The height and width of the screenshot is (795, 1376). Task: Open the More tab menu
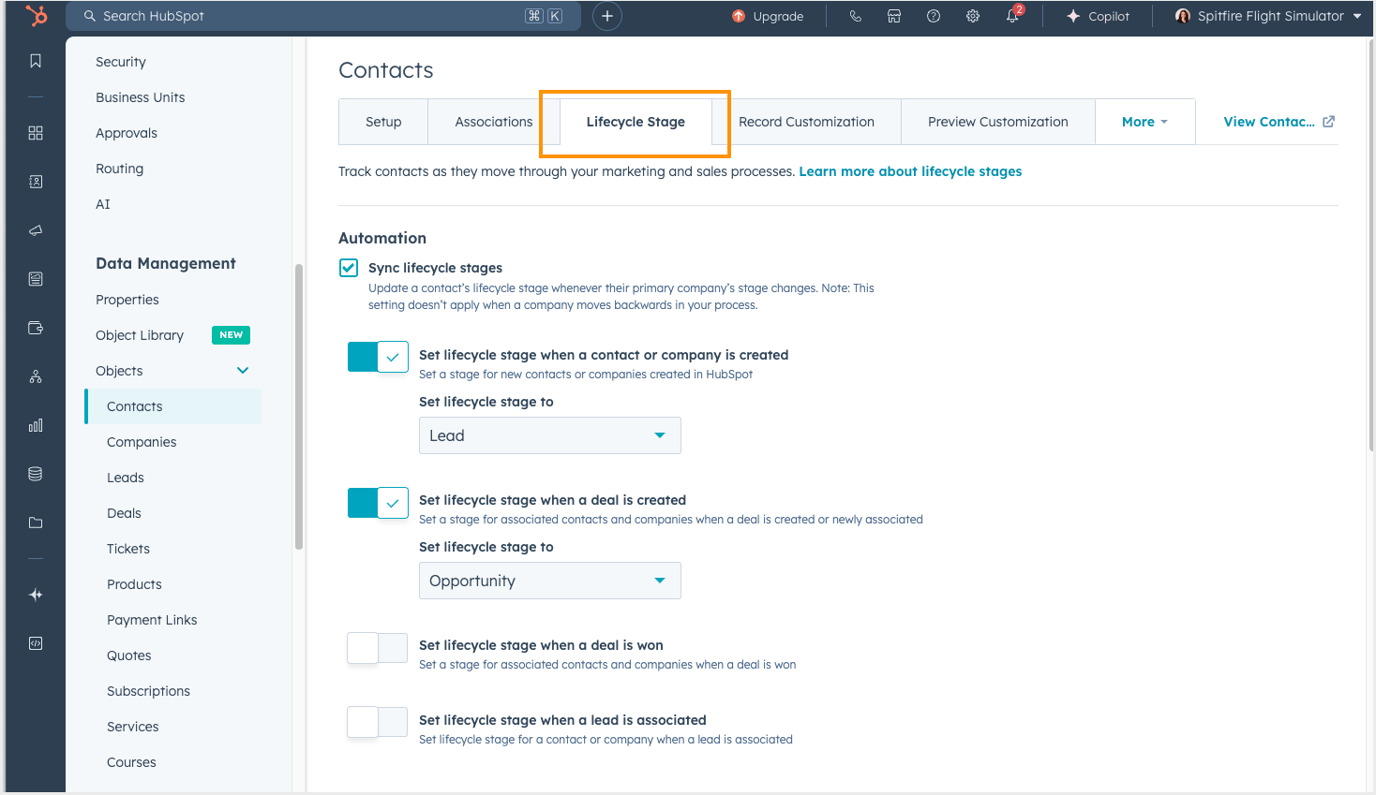[1144, 121]
